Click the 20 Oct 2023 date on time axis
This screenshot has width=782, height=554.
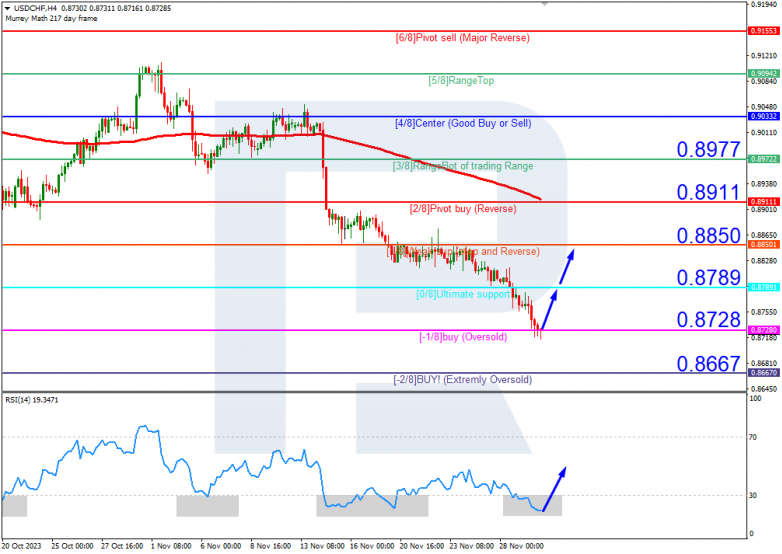click(21, 547)
